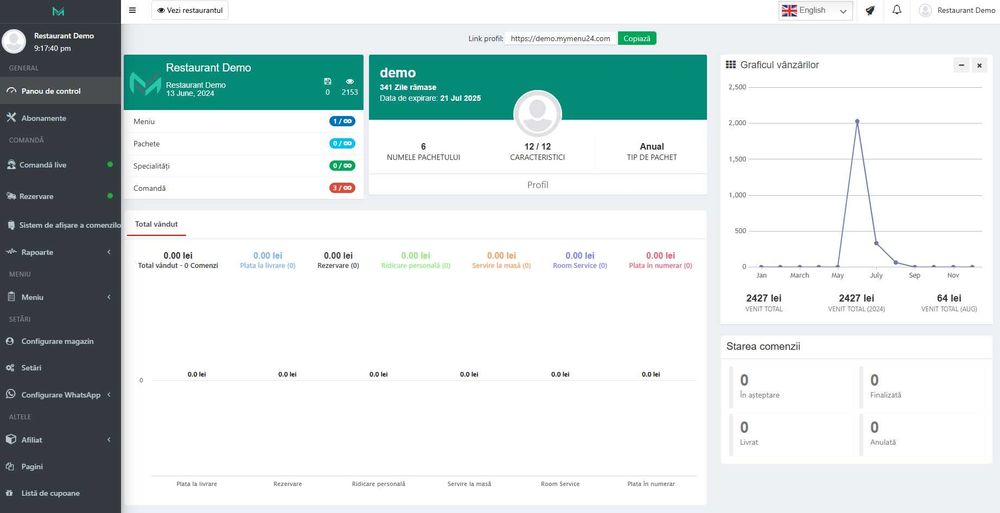Click the Anual TIP DE PACHET value
The image size is (1000, 513).
652,146
